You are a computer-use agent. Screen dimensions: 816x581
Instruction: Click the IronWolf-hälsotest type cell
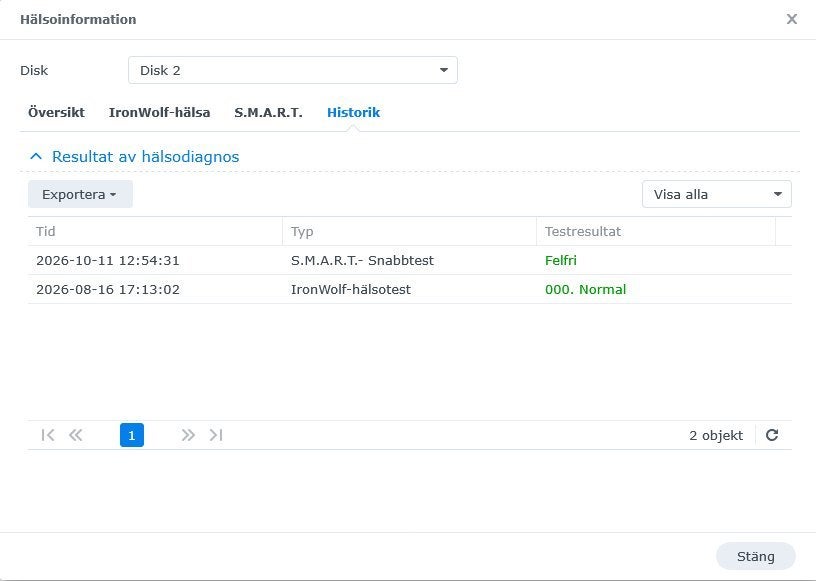click(x=351, y=289)
